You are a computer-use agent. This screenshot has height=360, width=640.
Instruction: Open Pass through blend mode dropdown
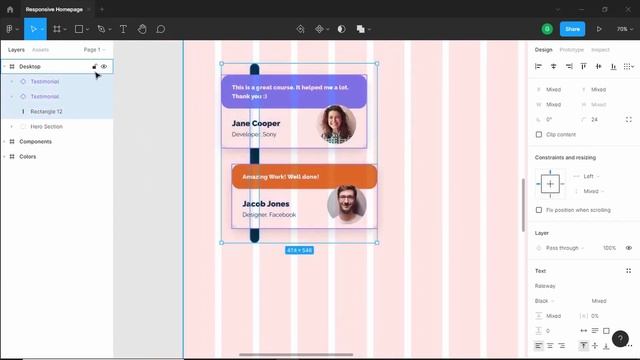click(565, 248)
